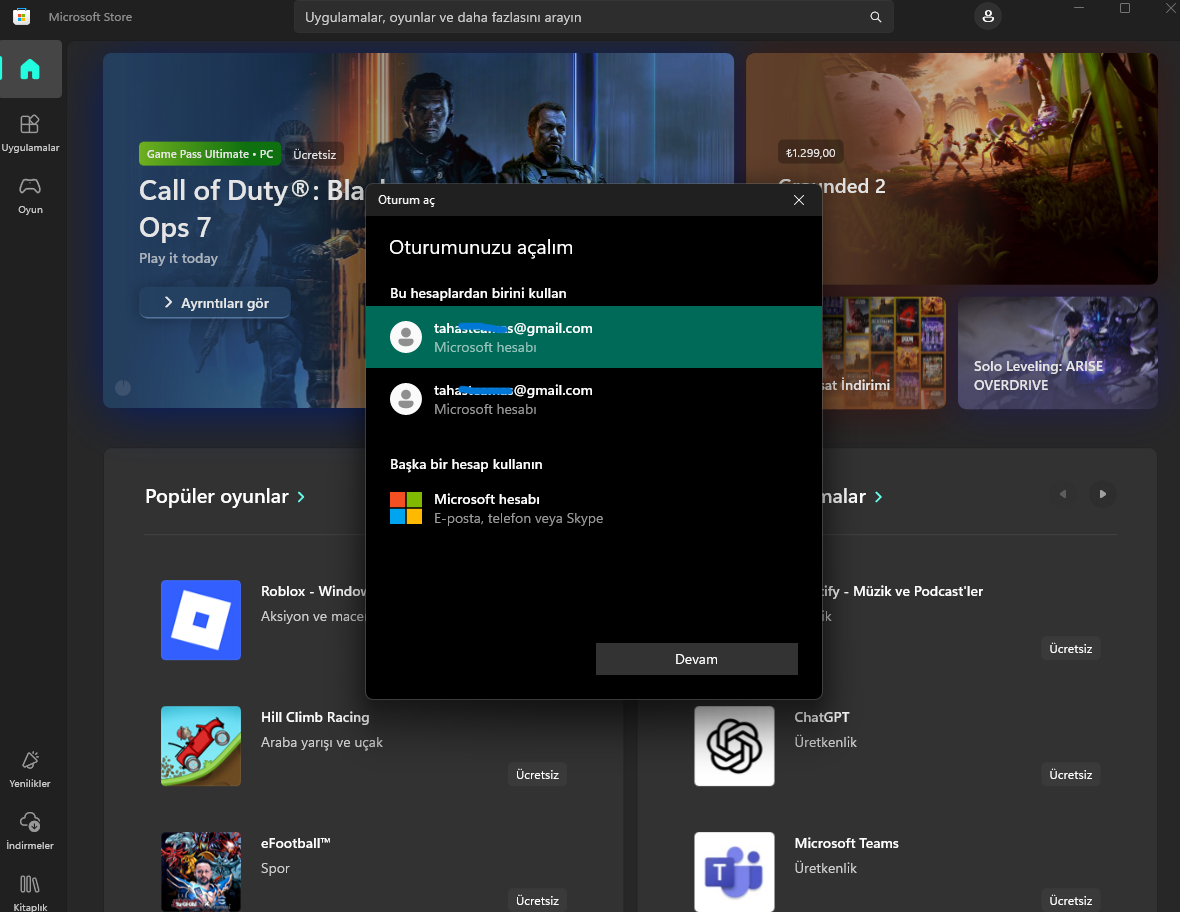Click the hero banner pause indicator circle
The height and width of the screenshot is (912, 1180).
point(123,388)
